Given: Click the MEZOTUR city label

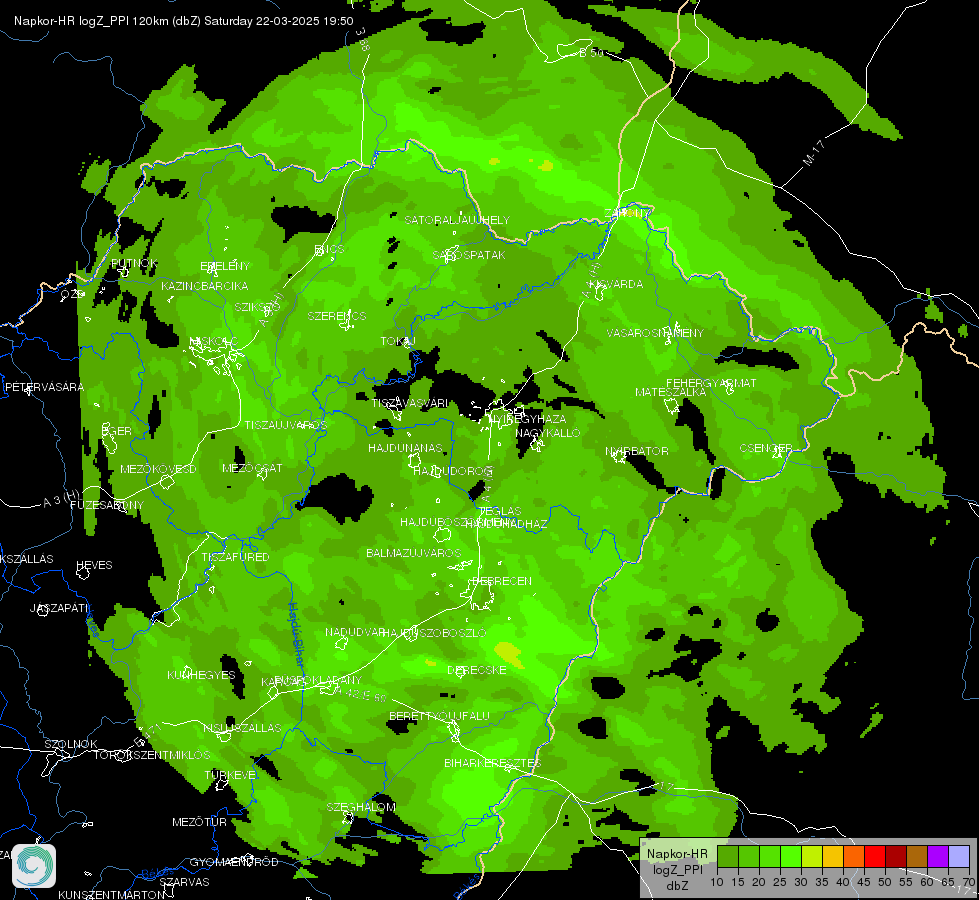Looking at the screenshot, I should [x=199, y=822].
